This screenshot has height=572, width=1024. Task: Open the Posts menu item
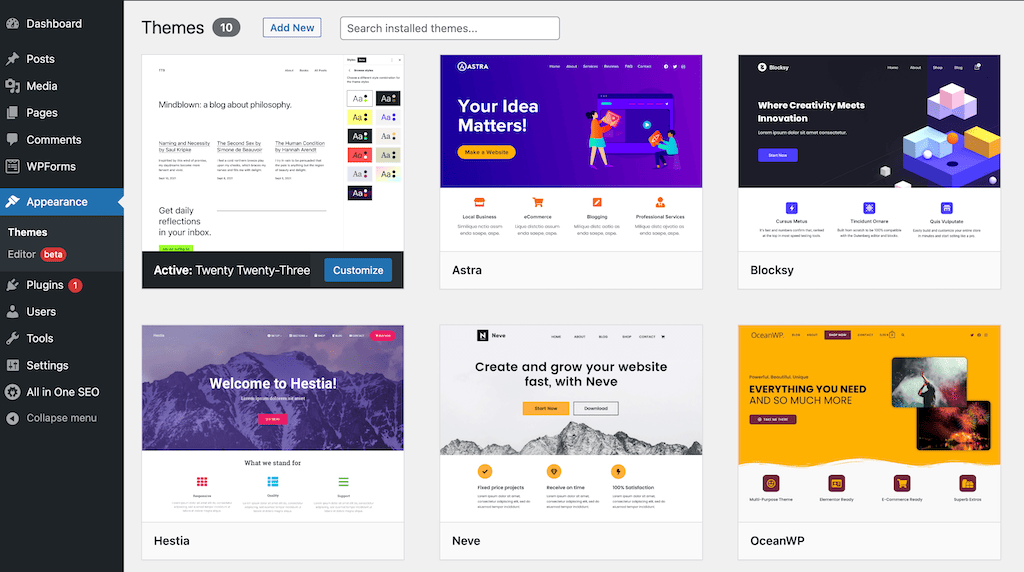(40, 59)
